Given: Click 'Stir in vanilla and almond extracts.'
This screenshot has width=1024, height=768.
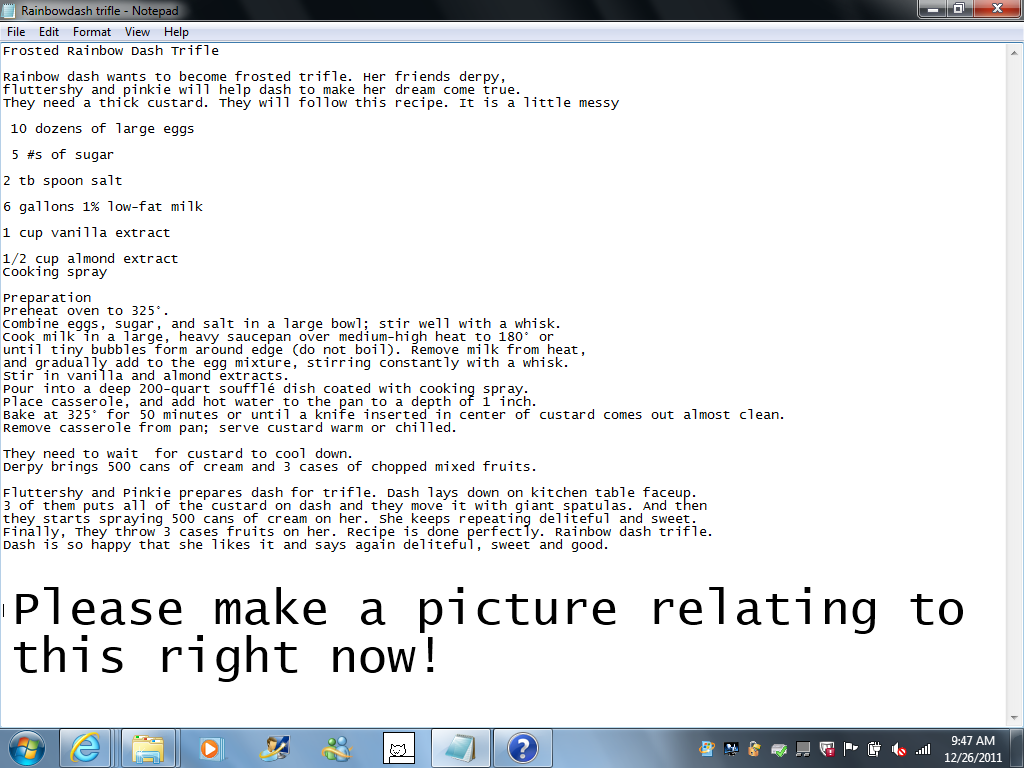Looking at the screenshot, I should [x=146, y=376].
